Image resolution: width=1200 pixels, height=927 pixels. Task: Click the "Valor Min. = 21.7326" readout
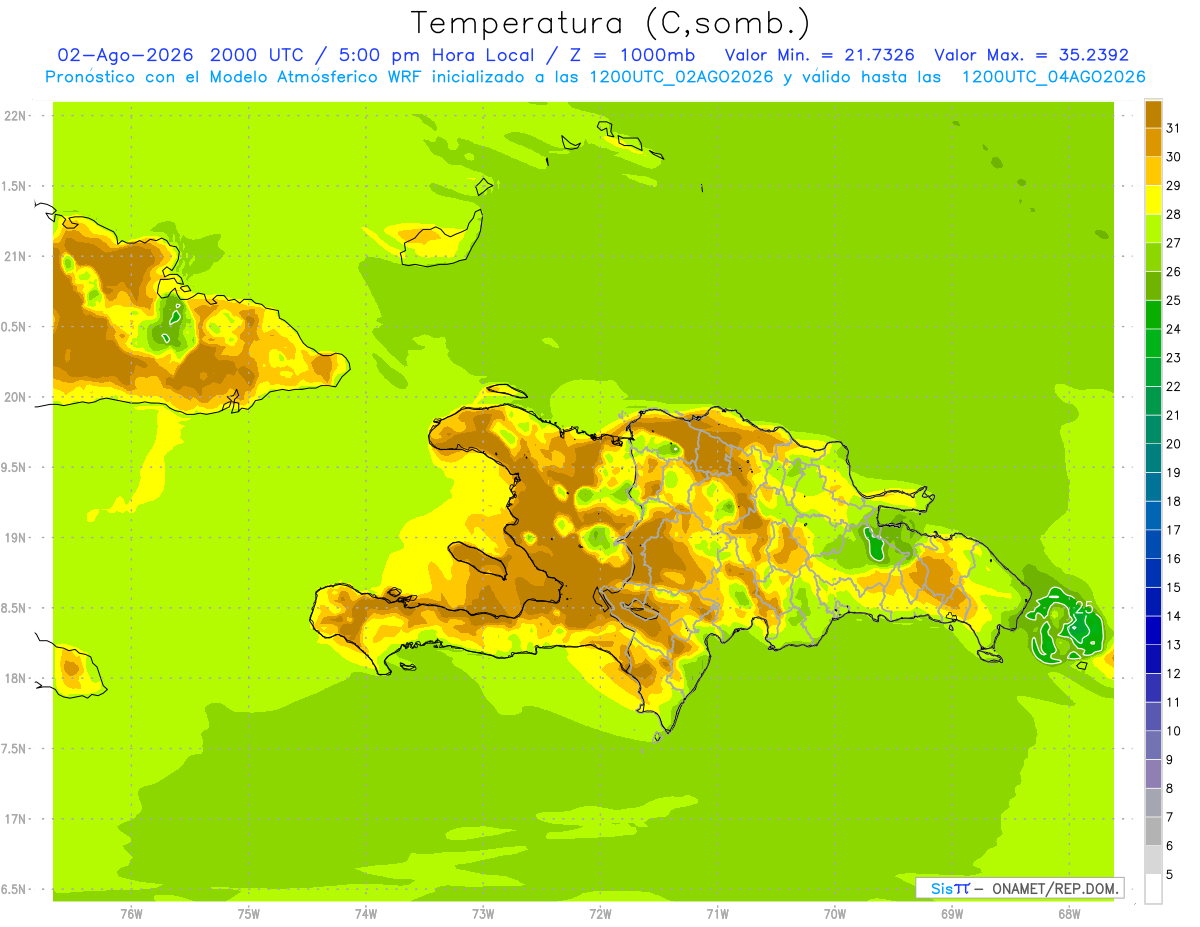coord(820,55)
